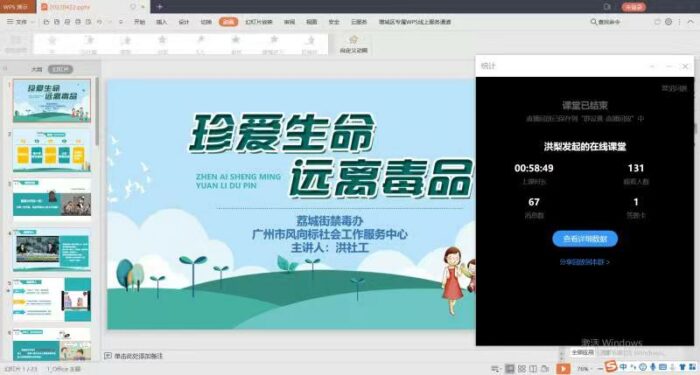Start slideshow with orange play button

coord(563,368)
